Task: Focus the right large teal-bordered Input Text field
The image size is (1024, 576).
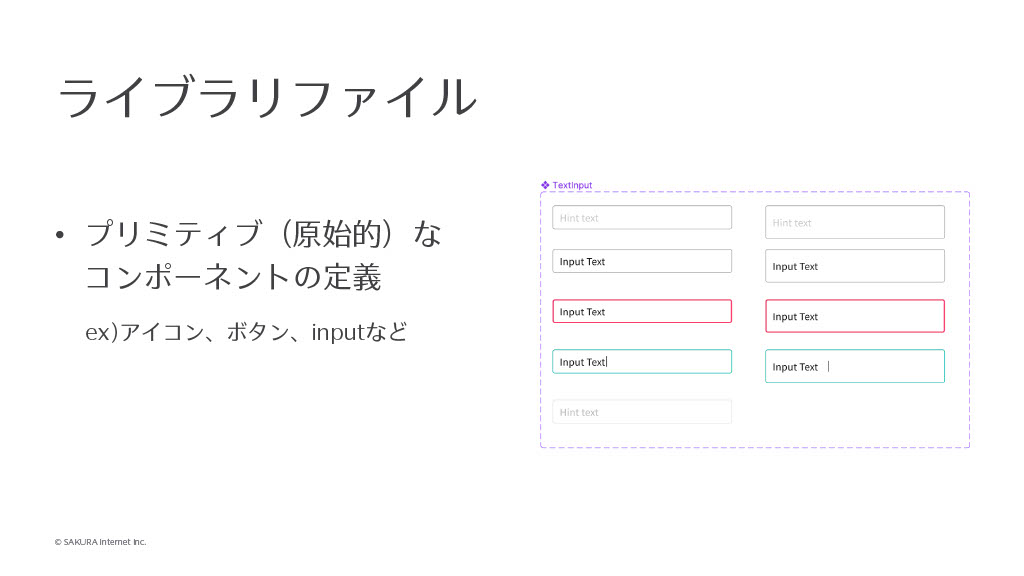Action: [x=854, y=366]
